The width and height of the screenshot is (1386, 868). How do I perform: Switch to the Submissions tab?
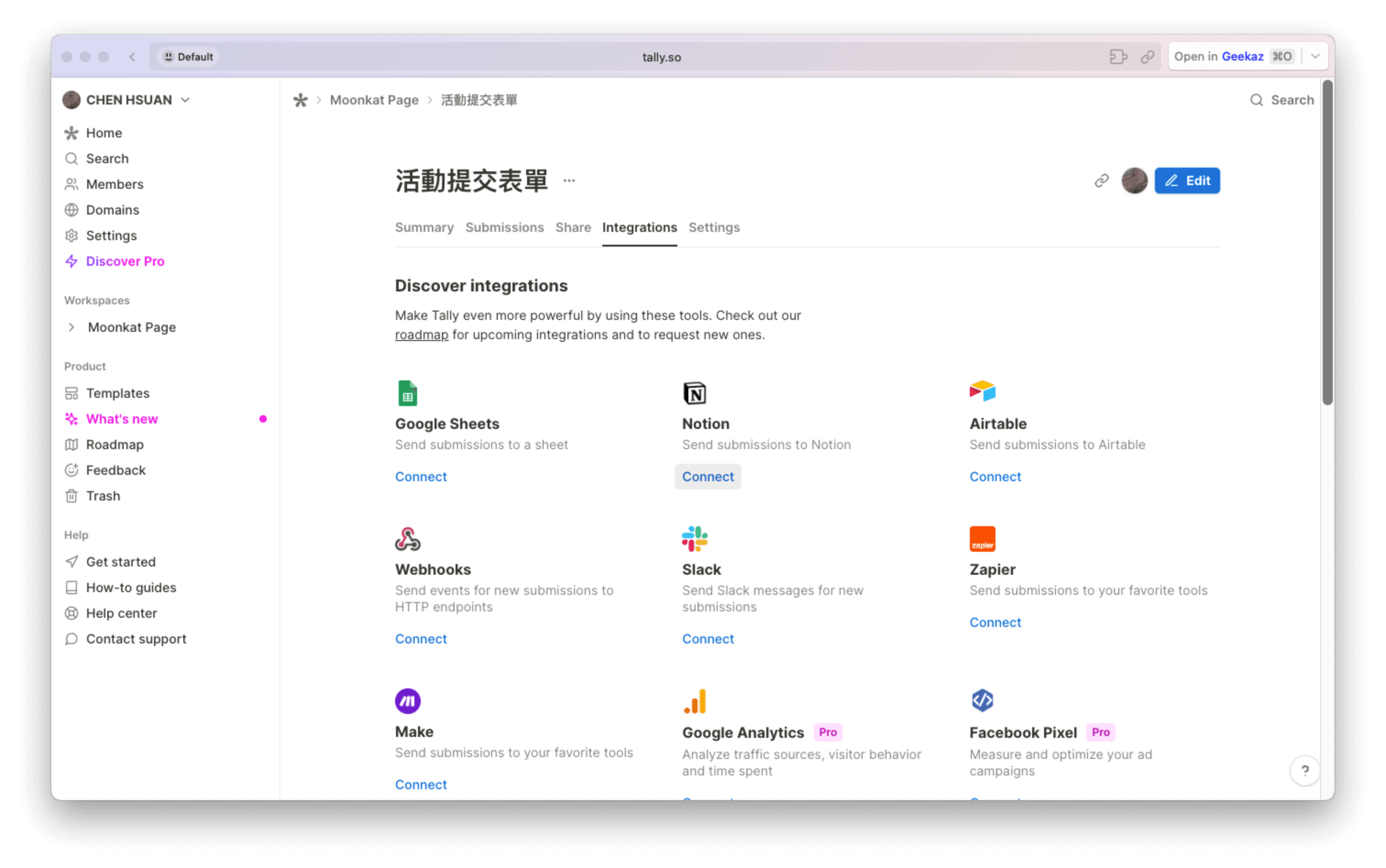pos(504,227)
